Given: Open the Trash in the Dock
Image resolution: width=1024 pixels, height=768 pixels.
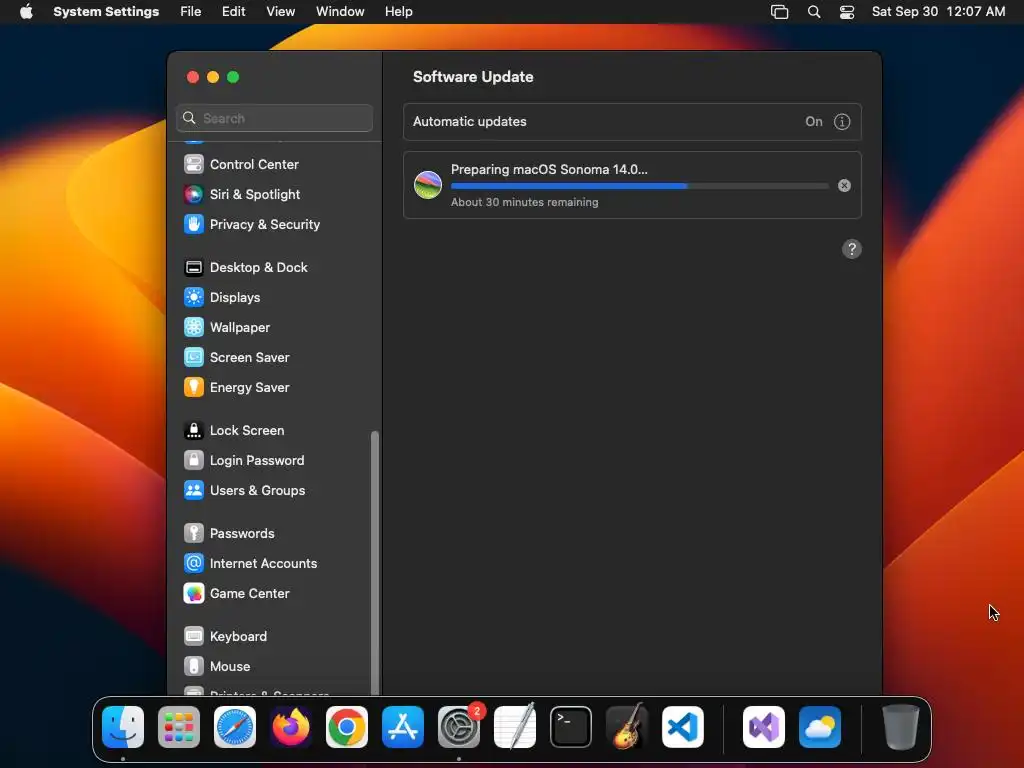Looking at the screenshot, I should 901,728.
